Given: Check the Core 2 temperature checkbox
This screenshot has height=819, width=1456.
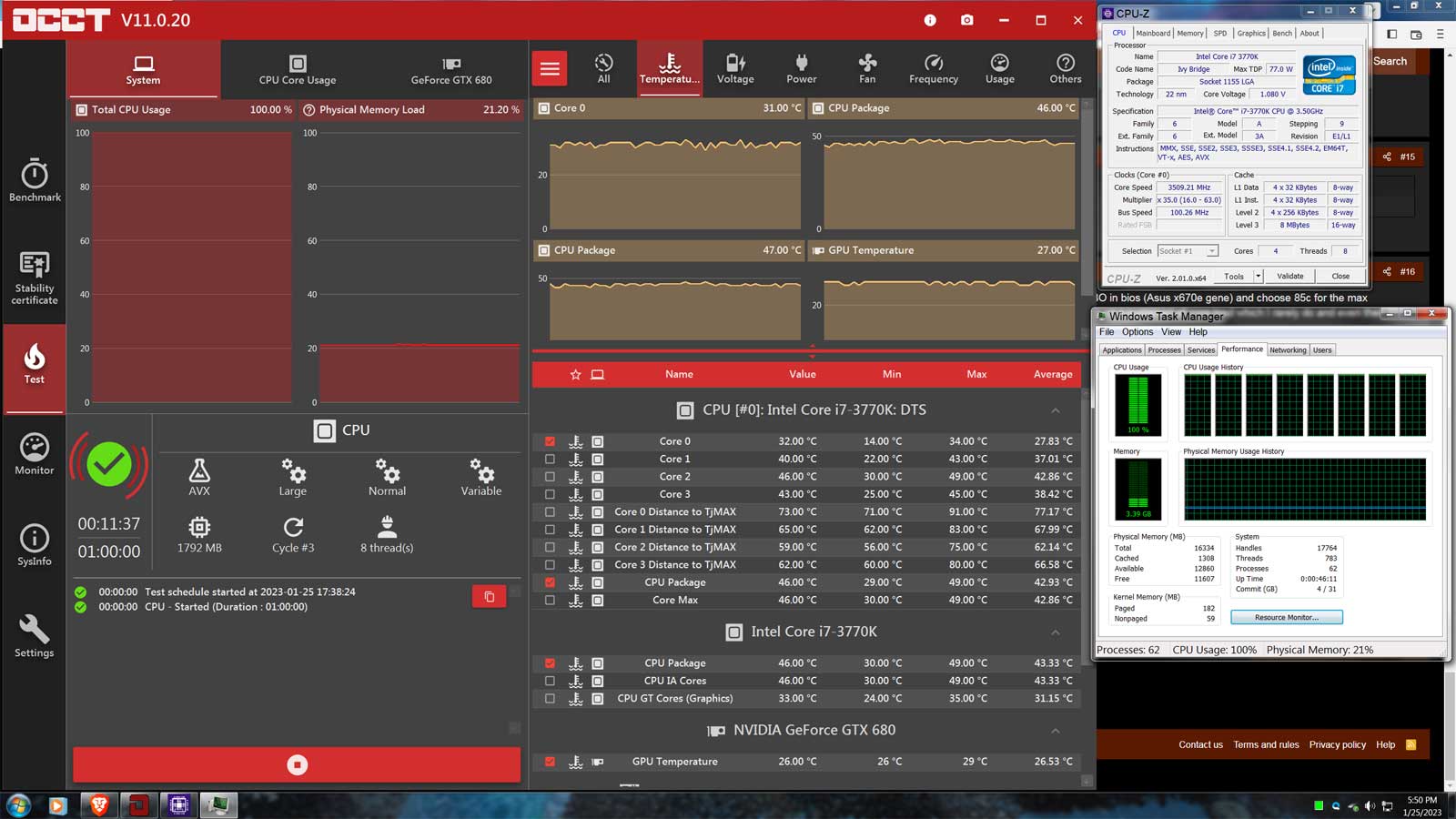Looking at the screenshot, I should [x=550, y=477].
